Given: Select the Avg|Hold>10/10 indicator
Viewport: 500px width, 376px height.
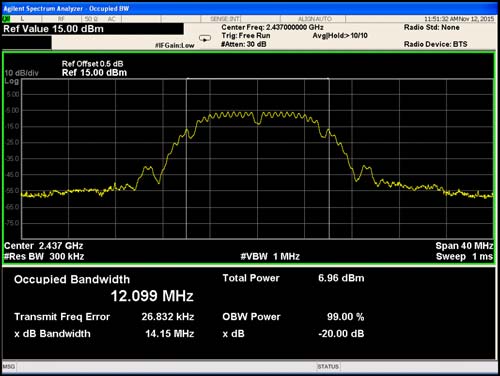Looking at the screenshot, I should 340,36.
